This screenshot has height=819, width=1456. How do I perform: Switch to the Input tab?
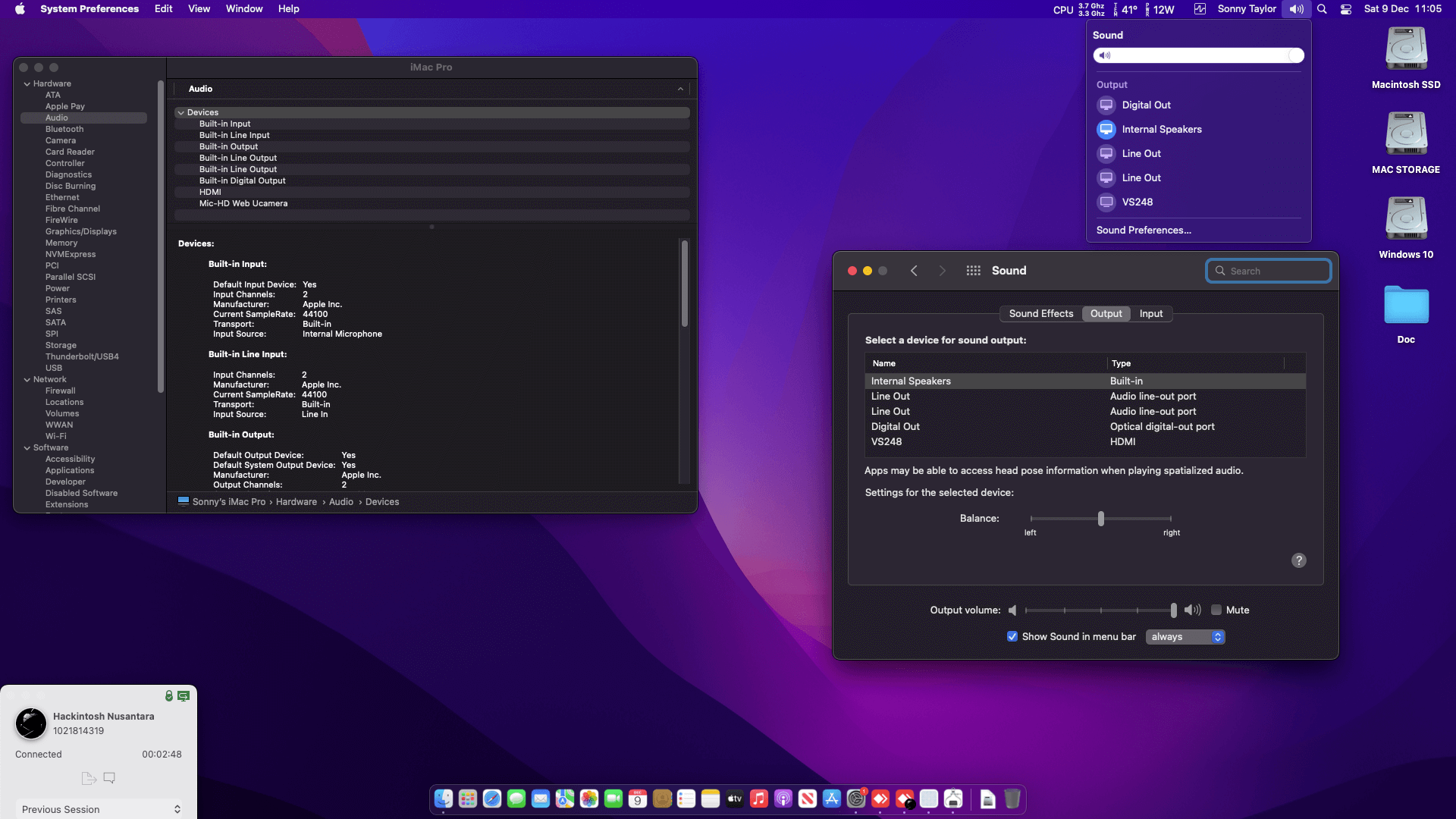(x=1150, y=314)
